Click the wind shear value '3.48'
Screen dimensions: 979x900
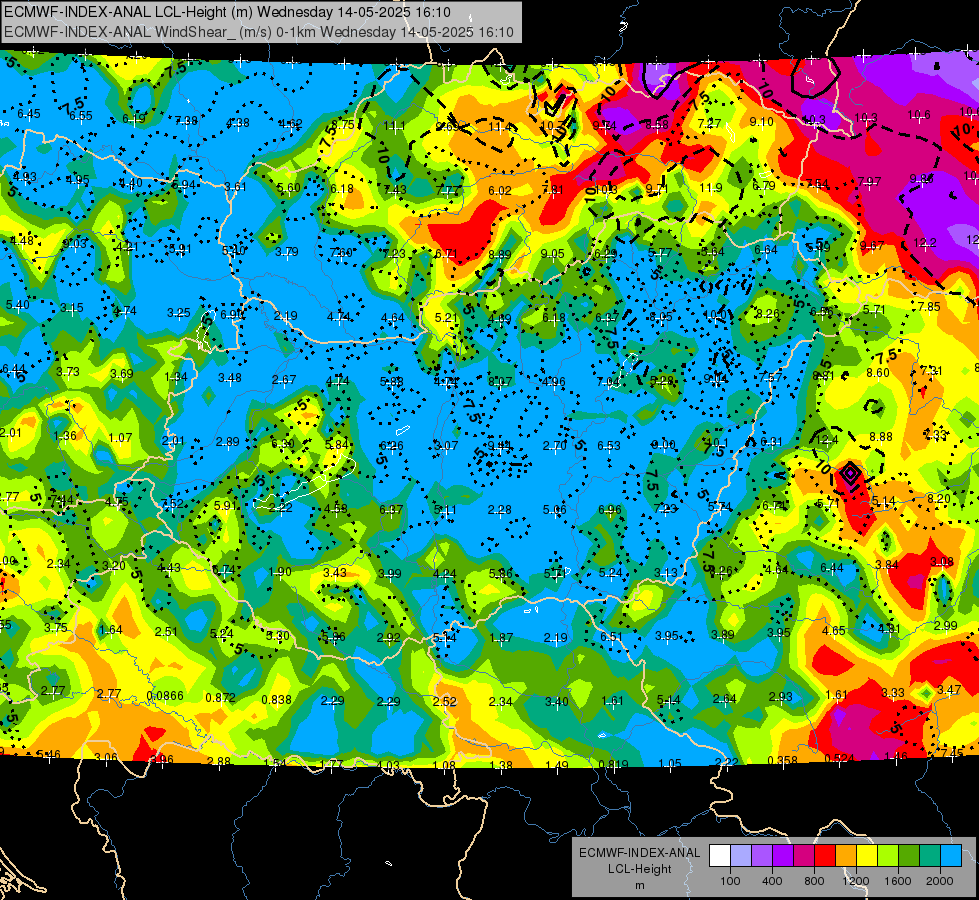(x=230, y=377)
